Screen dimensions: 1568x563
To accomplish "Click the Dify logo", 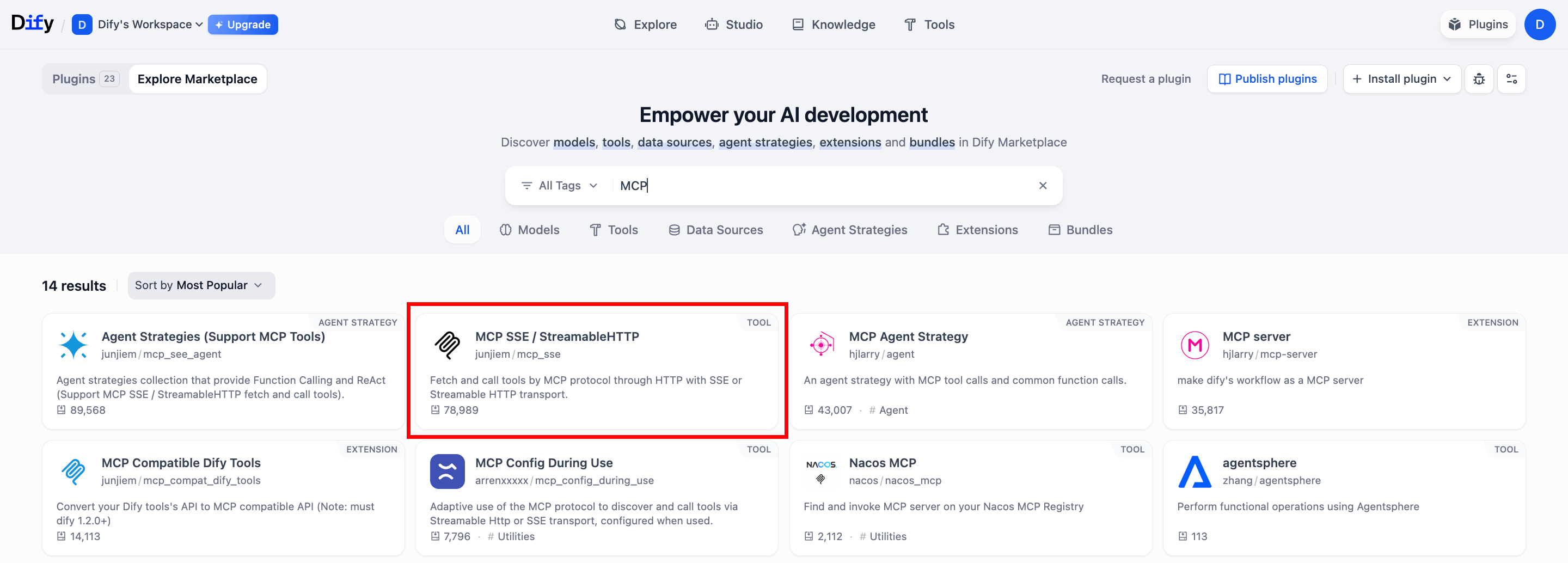I will click(x=32, y=24).
